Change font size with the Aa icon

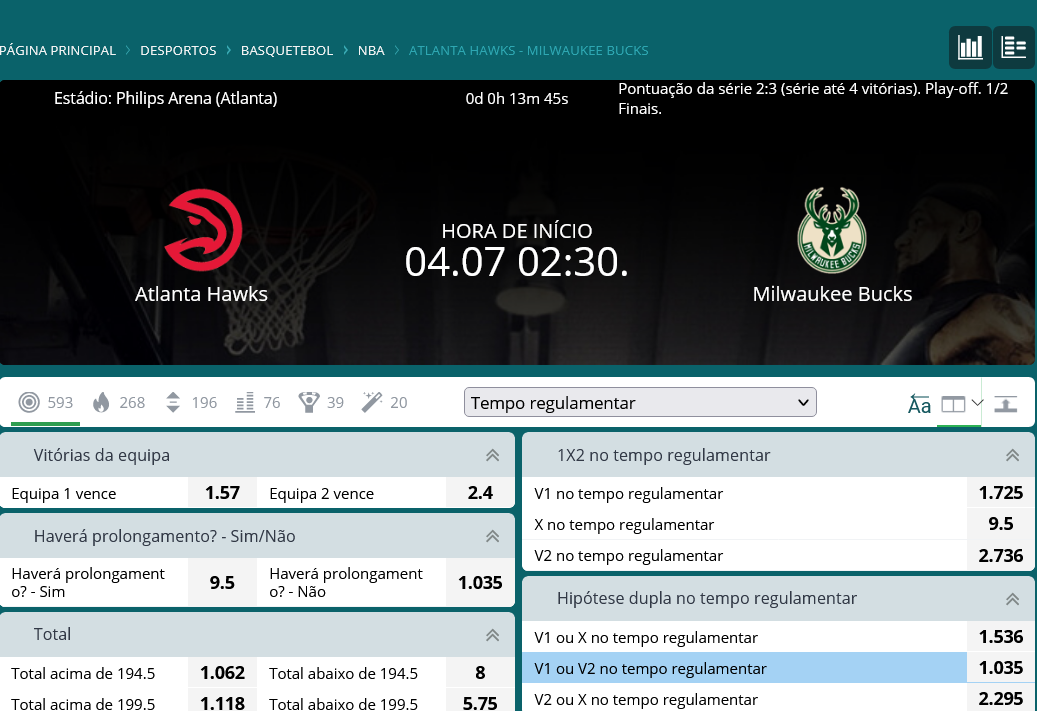919,403
